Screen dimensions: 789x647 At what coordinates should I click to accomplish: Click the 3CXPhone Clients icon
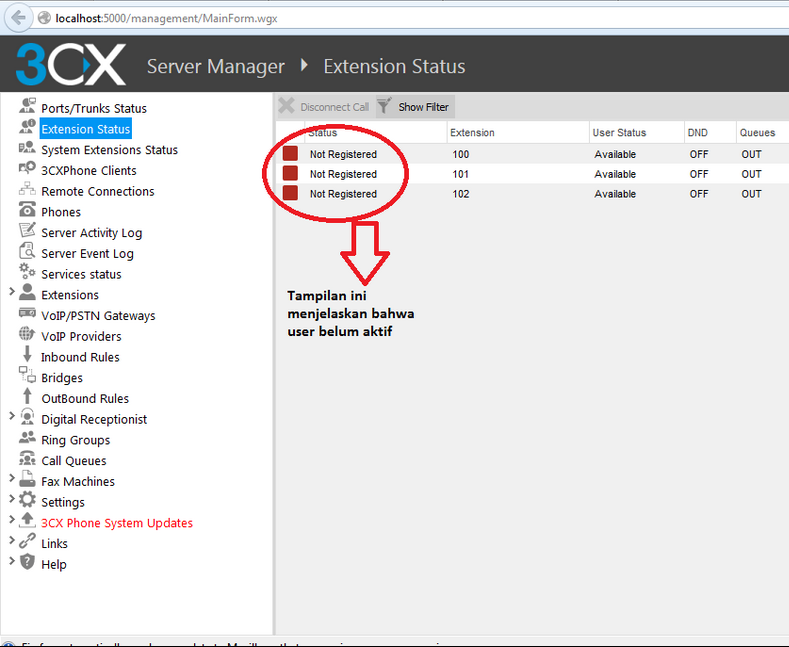[x=27, y=168]
